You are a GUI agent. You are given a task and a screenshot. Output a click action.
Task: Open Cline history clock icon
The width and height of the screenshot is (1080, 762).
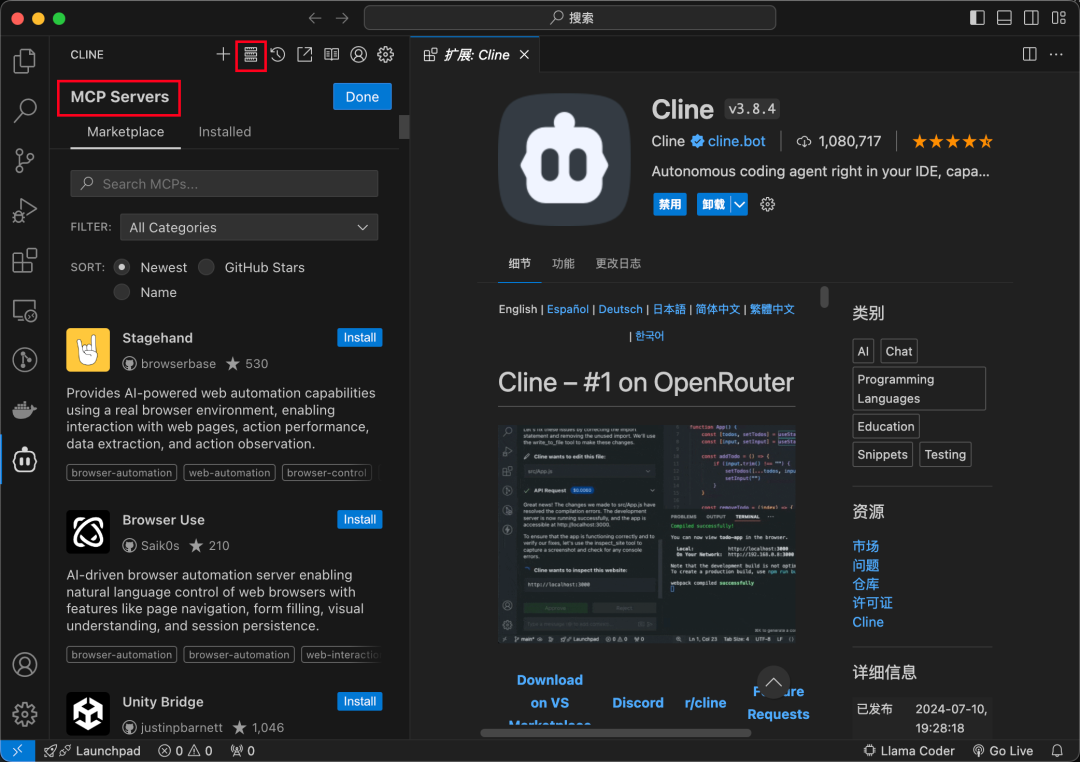(278, 55)
